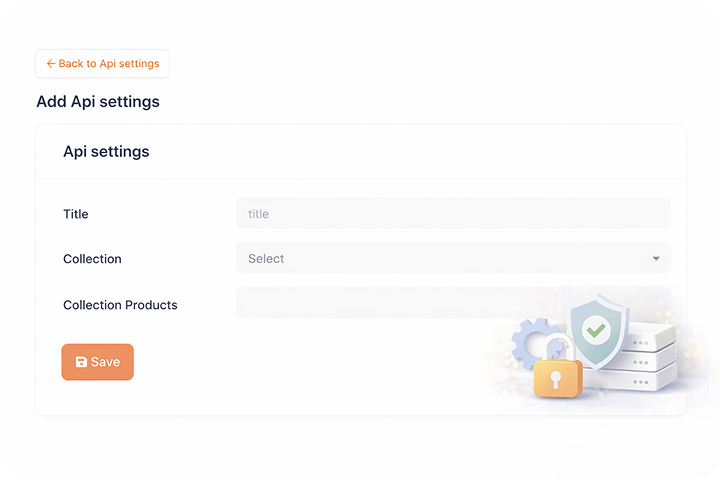Go back via Back to Api settings link

pos(108,64)
